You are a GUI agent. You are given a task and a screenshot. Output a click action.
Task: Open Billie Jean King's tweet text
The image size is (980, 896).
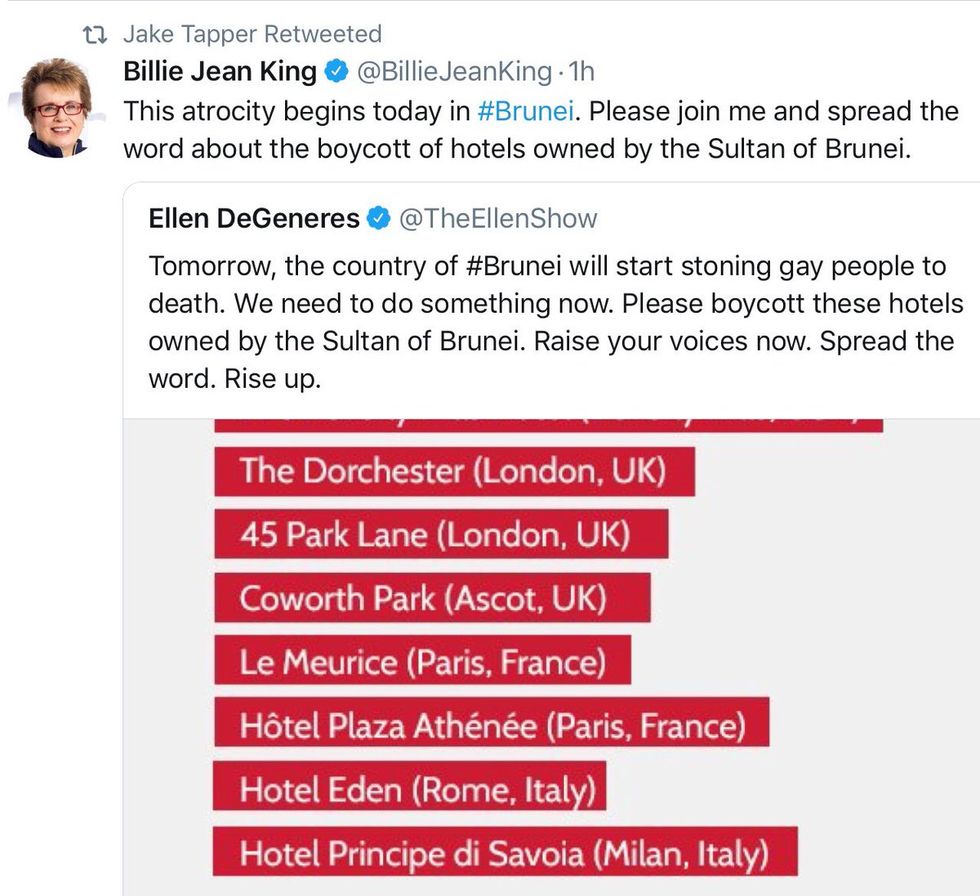[541, 130]
